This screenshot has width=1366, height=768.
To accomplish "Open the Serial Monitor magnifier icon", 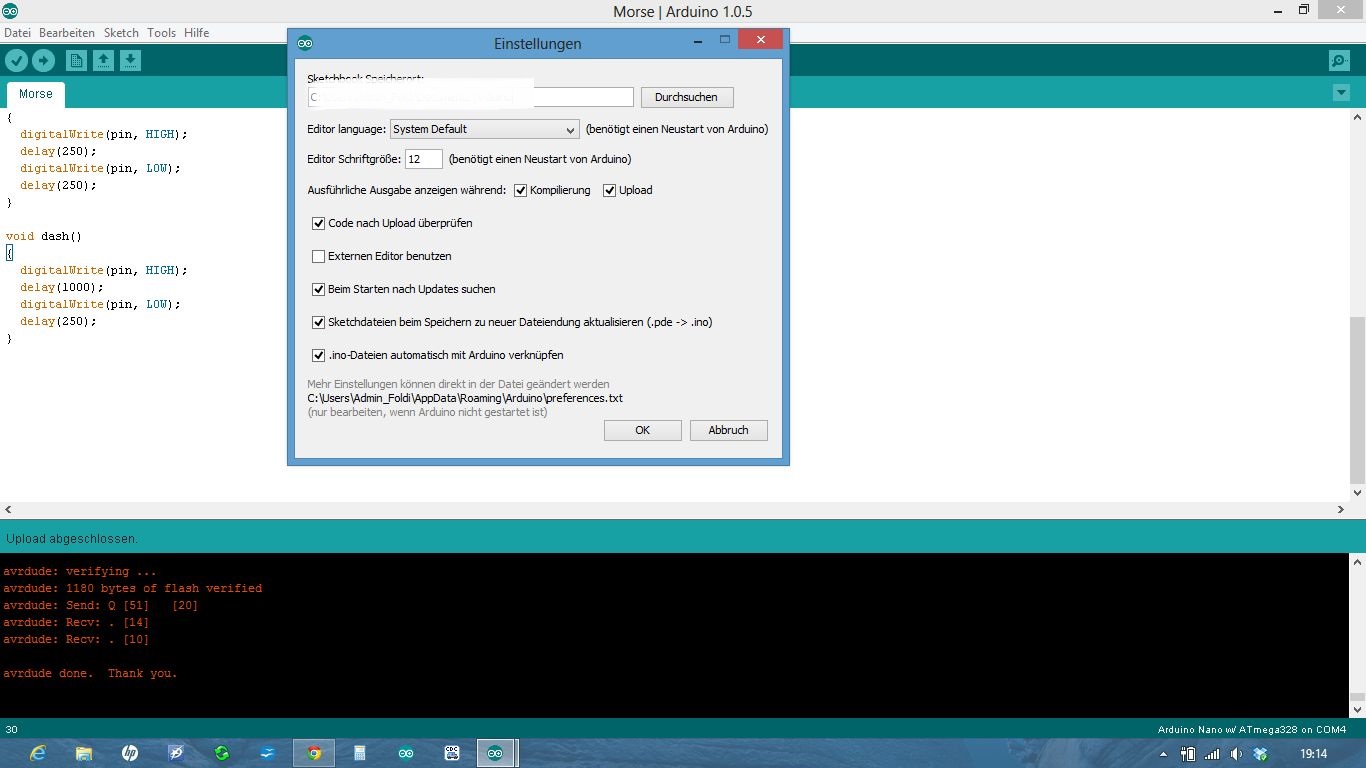I will pyautogui.click(x=1339, y=61).
